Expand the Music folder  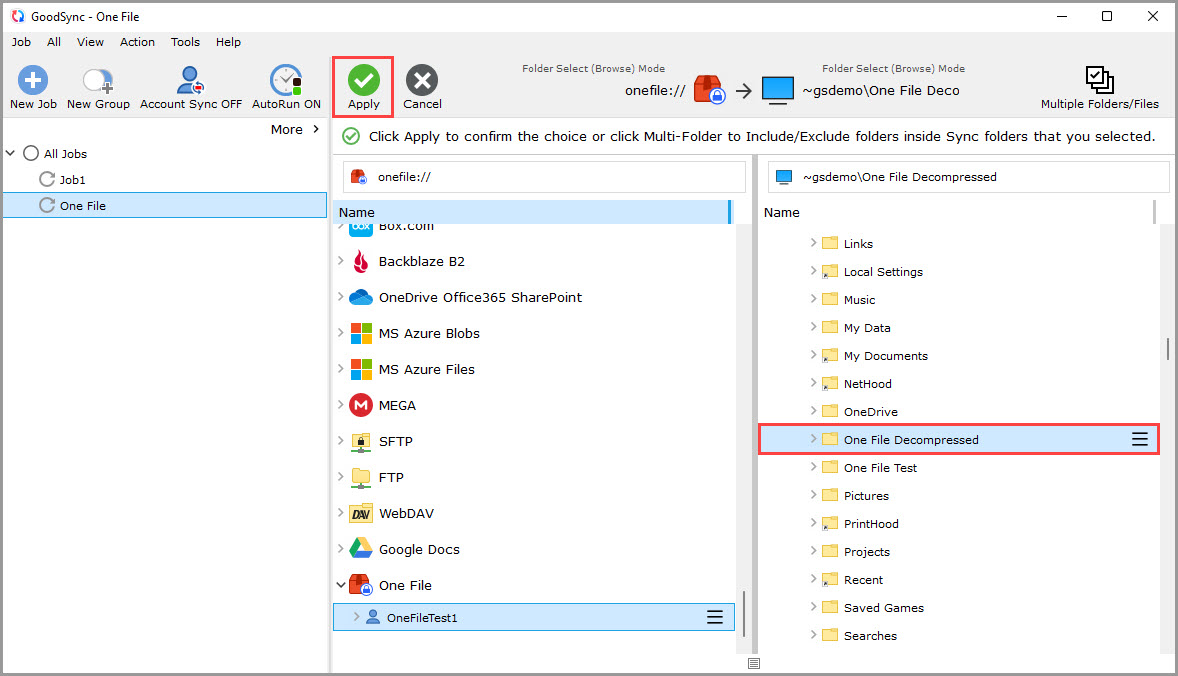pyautogui.click(x=813, y=299)
